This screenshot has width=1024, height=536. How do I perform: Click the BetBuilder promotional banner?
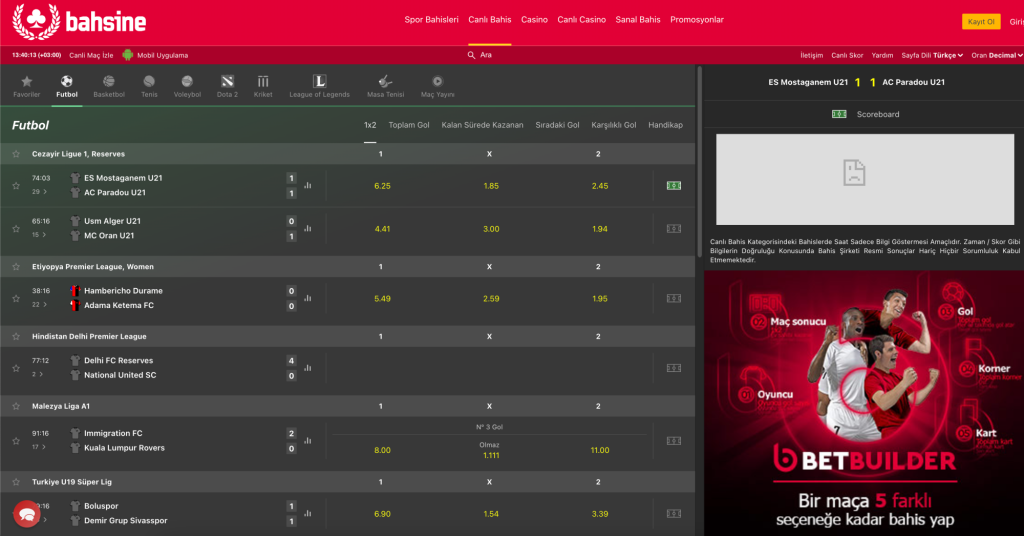(x=862, y=402)
